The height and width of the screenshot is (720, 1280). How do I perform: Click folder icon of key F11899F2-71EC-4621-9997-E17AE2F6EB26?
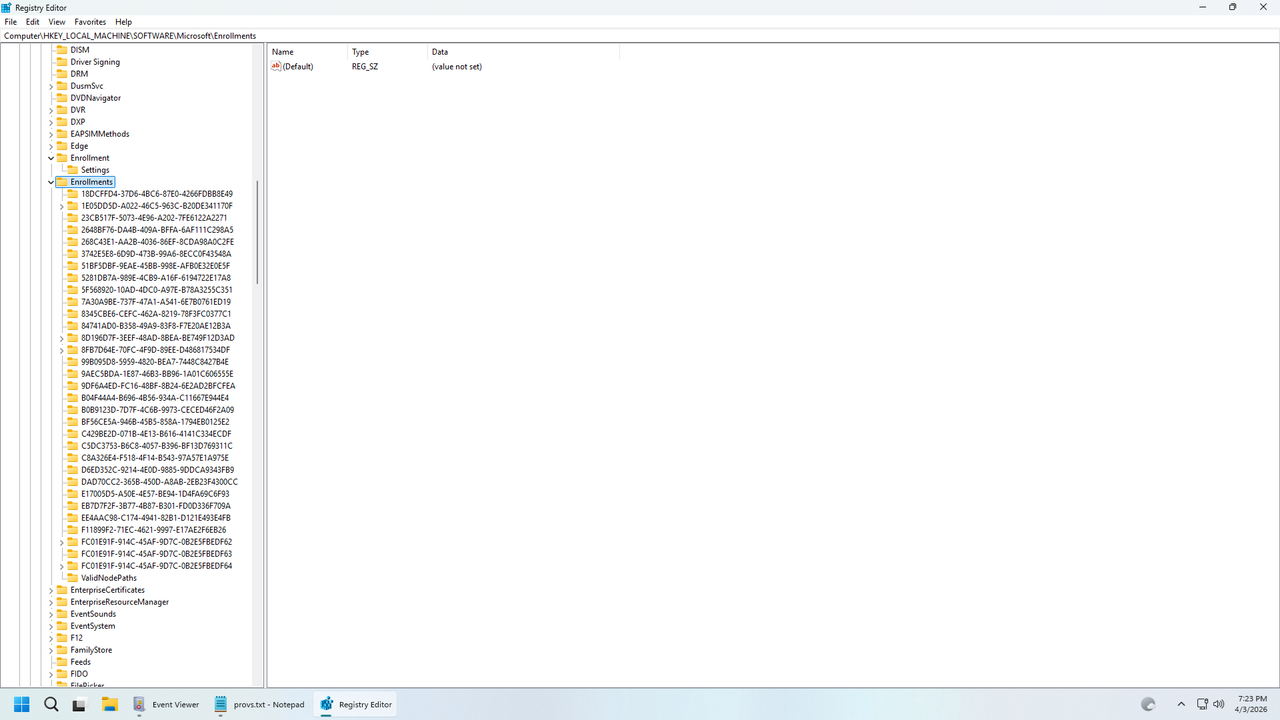[72, 530]
